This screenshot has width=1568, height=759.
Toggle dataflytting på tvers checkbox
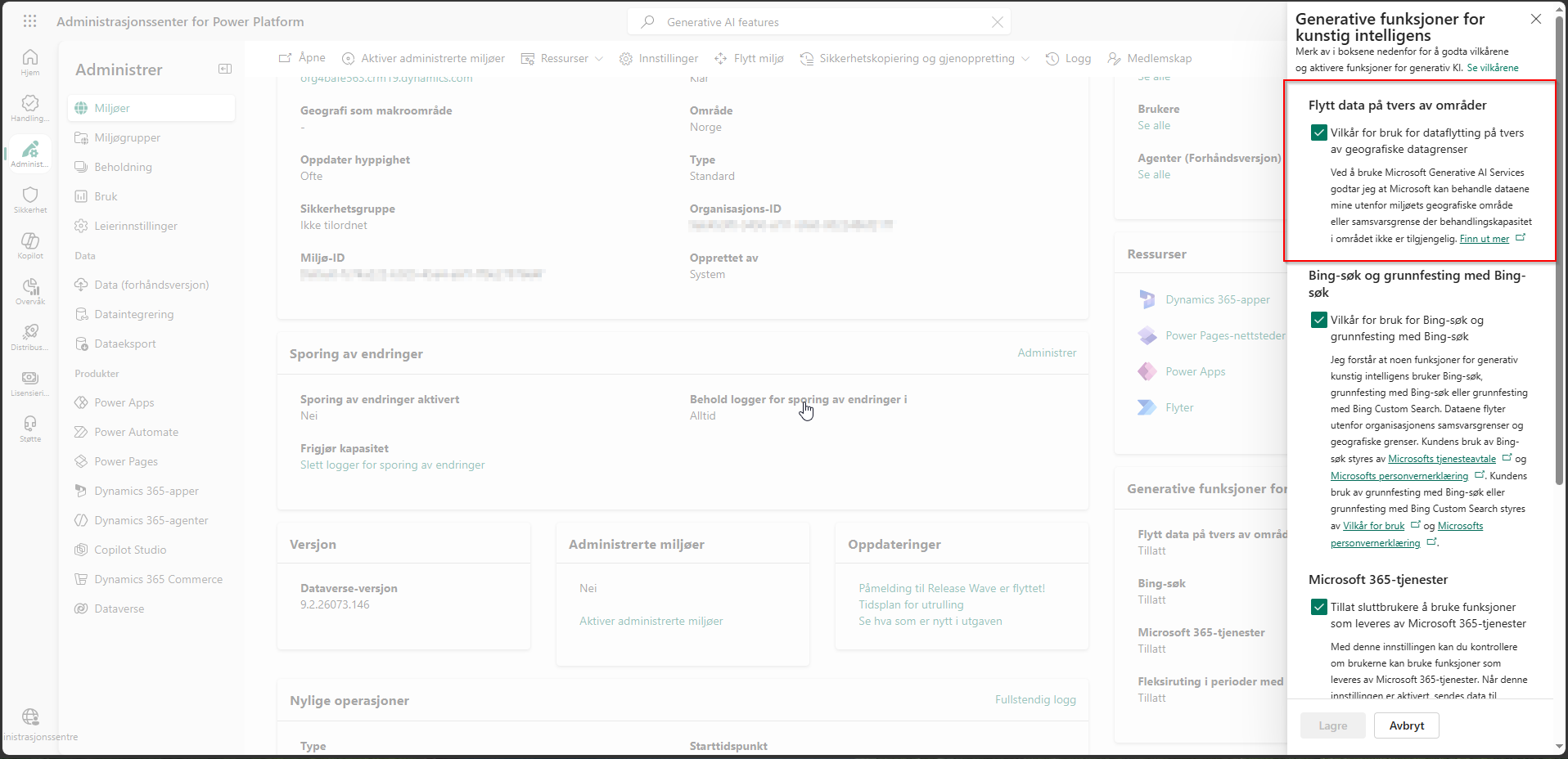tap(1318, 132)
